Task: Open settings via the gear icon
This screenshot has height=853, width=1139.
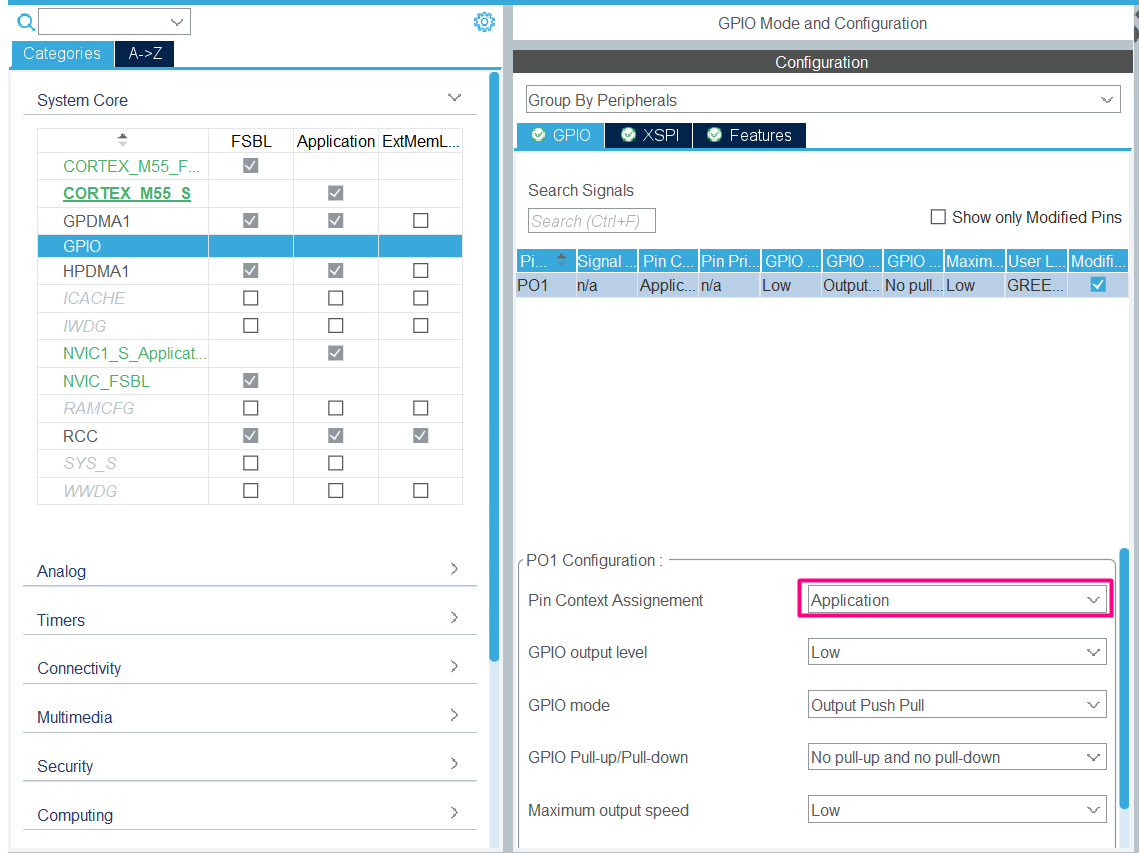Action: [x=484, y=21]
